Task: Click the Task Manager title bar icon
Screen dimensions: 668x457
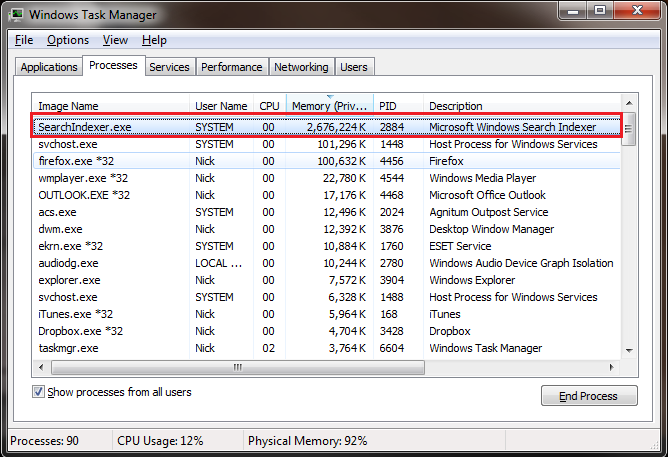Action: (x=18, y=16)
